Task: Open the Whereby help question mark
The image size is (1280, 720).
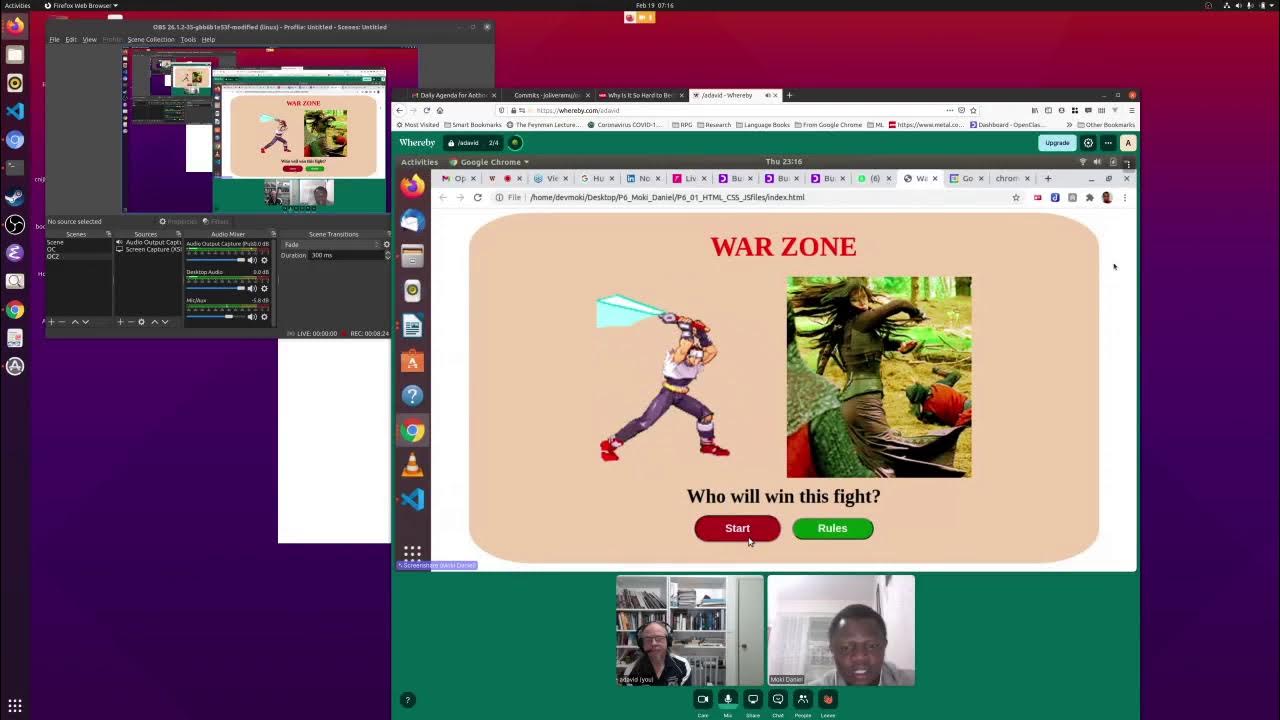Action: pyautogui.click(x=407, y=700)
